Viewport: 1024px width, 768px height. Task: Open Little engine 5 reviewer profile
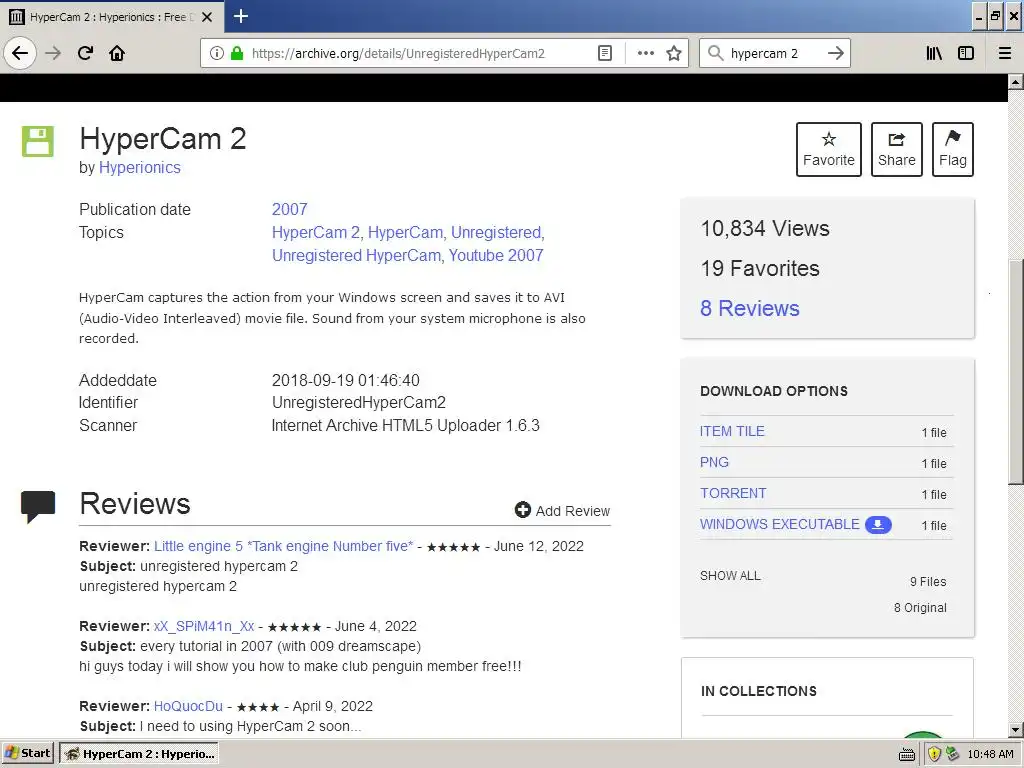tap(283, 546)
